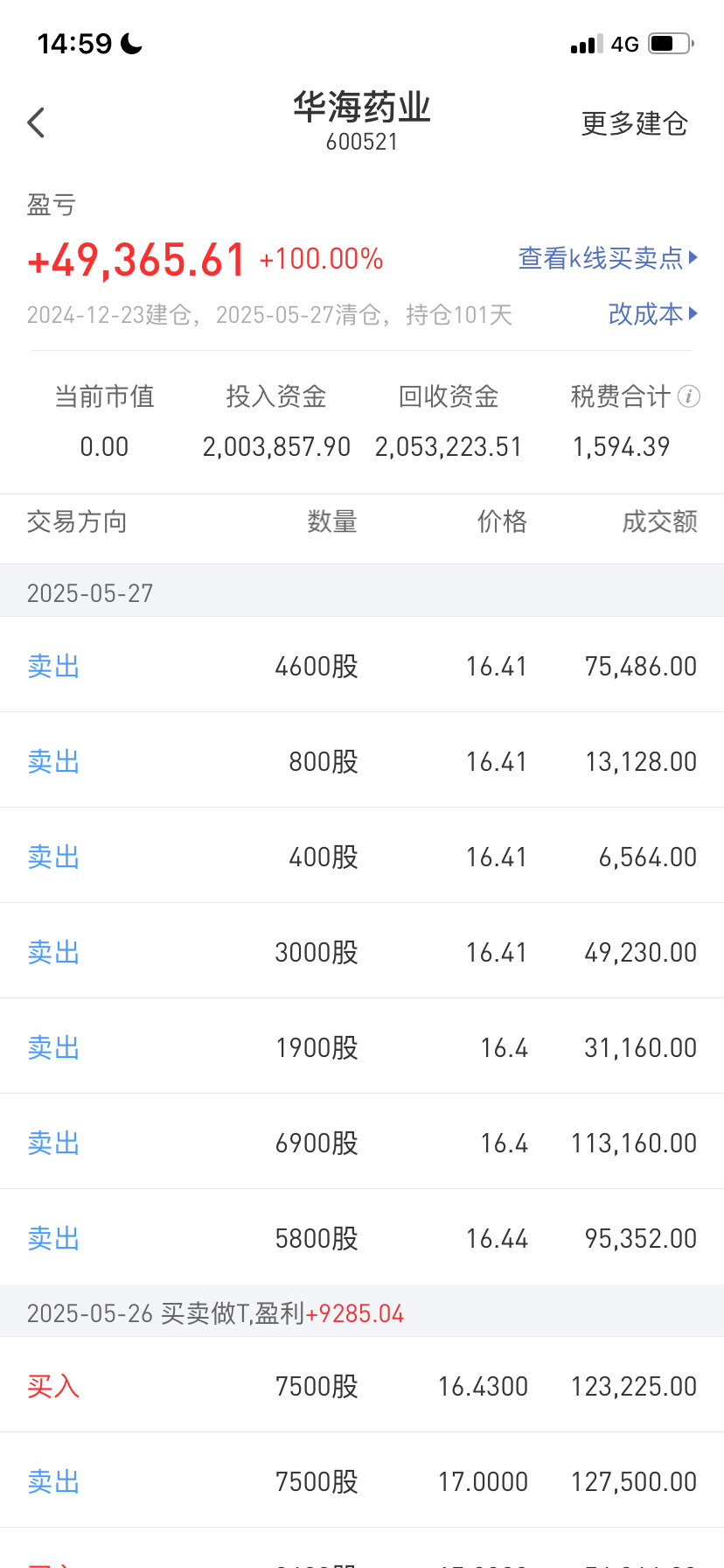Image resolution: width=724 pixels, height=1568 pixels.
Task: Tap amount 49,230.00
Action: point(641,953)
